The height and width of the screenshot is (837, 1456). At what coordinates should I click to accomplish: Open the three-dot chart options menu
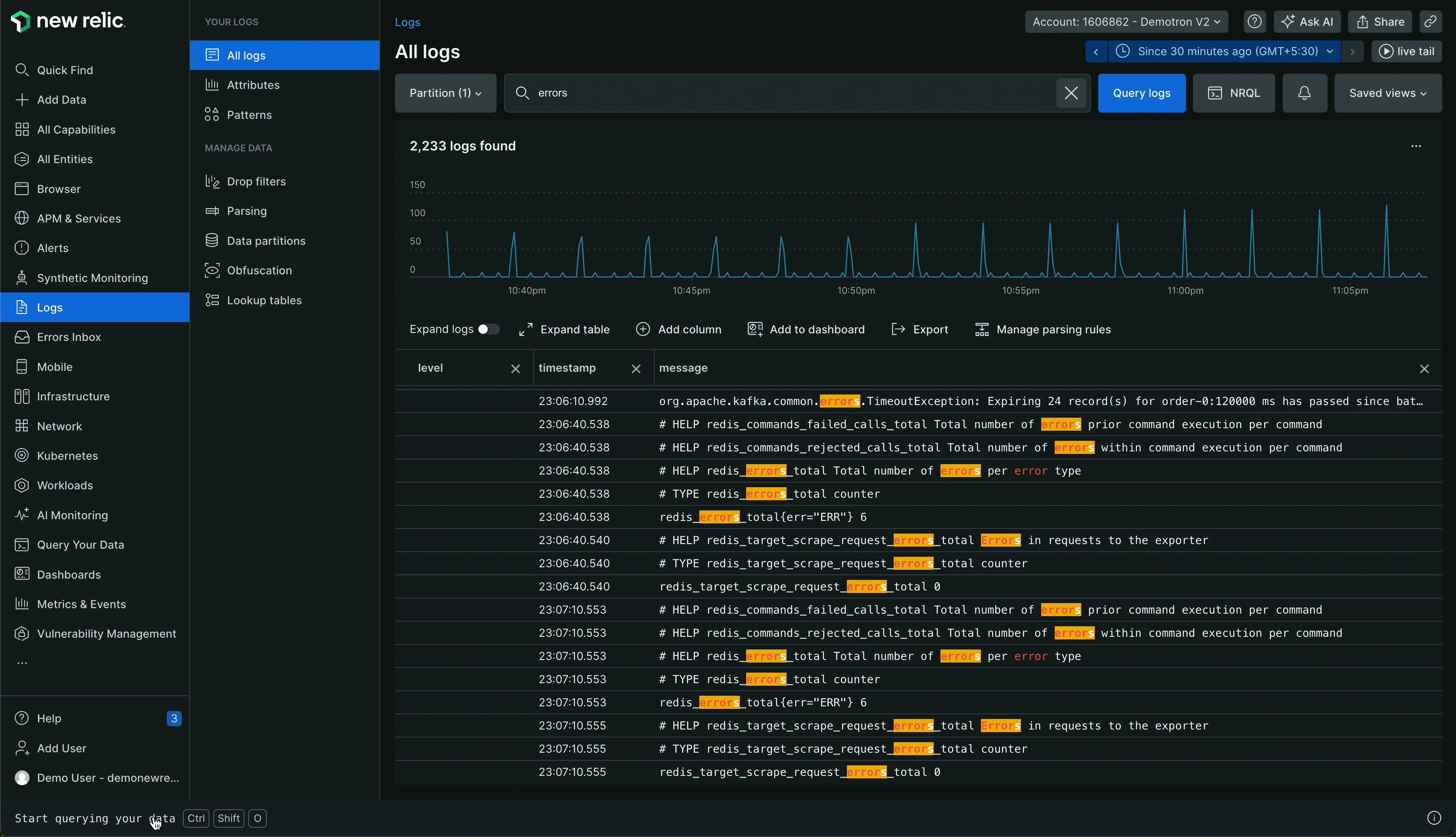pos(1416,146)
